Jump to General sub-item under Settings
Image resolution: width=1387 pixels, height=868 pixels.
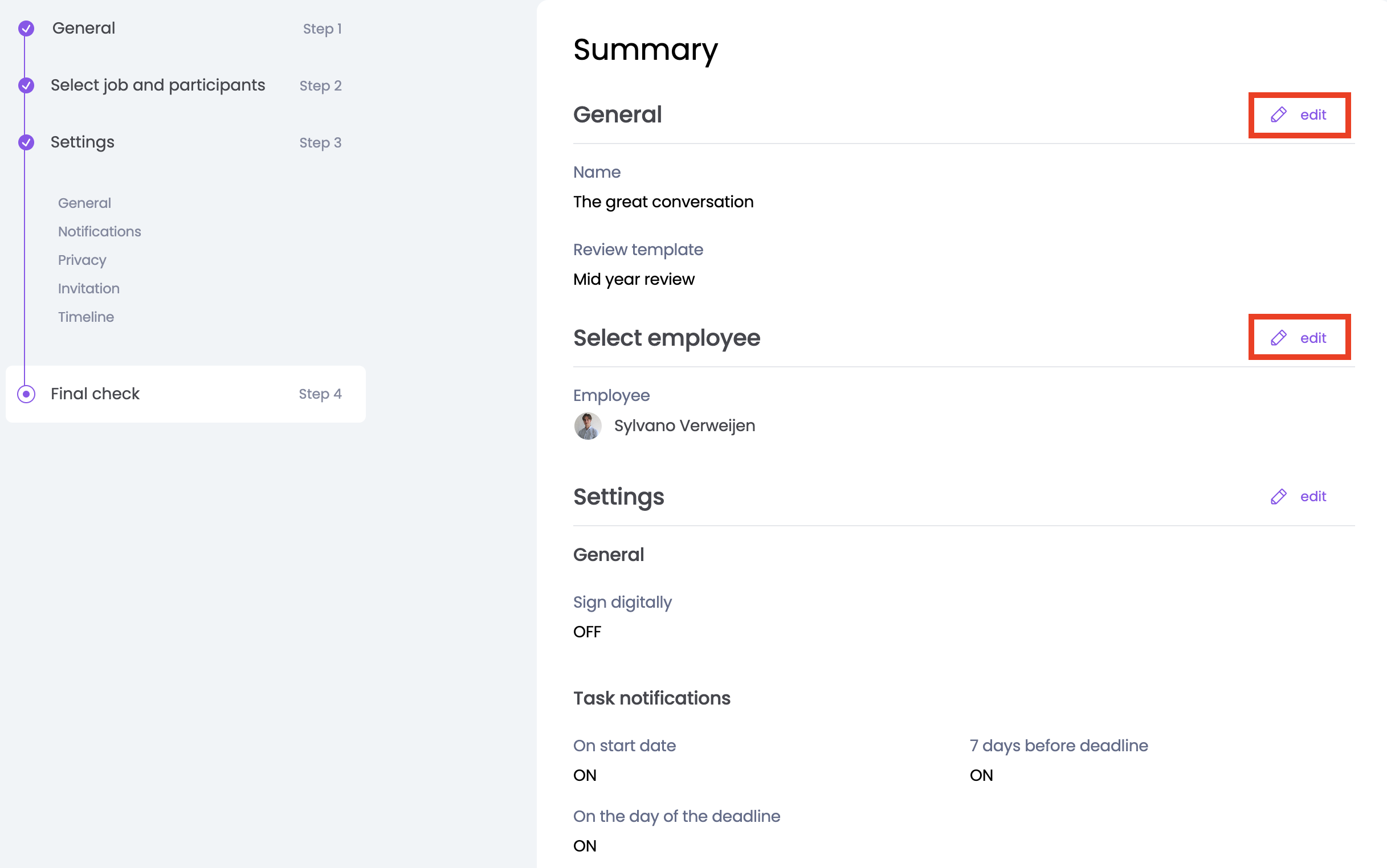coord(84,203)
